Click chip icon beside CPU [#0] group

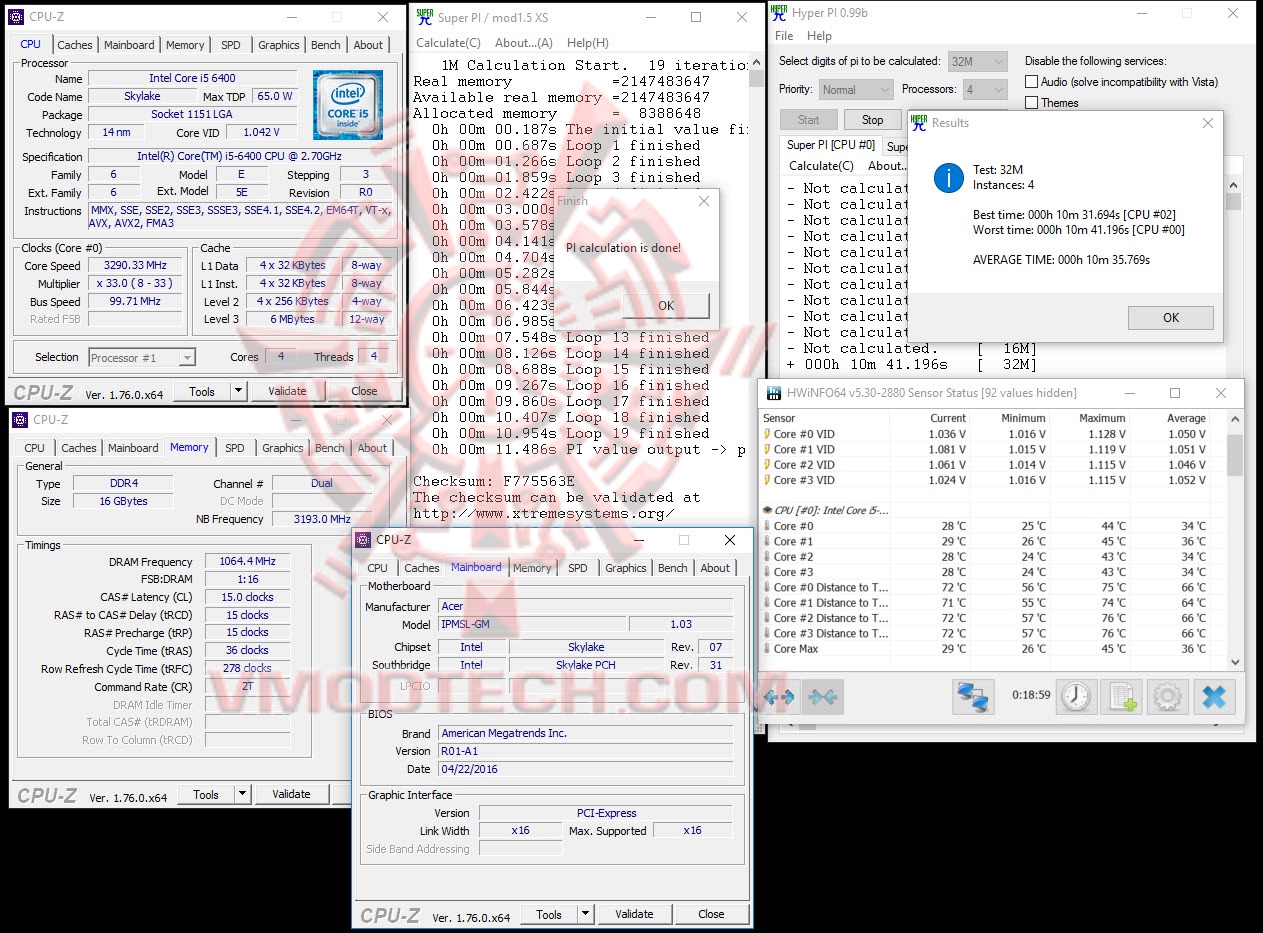767,510
